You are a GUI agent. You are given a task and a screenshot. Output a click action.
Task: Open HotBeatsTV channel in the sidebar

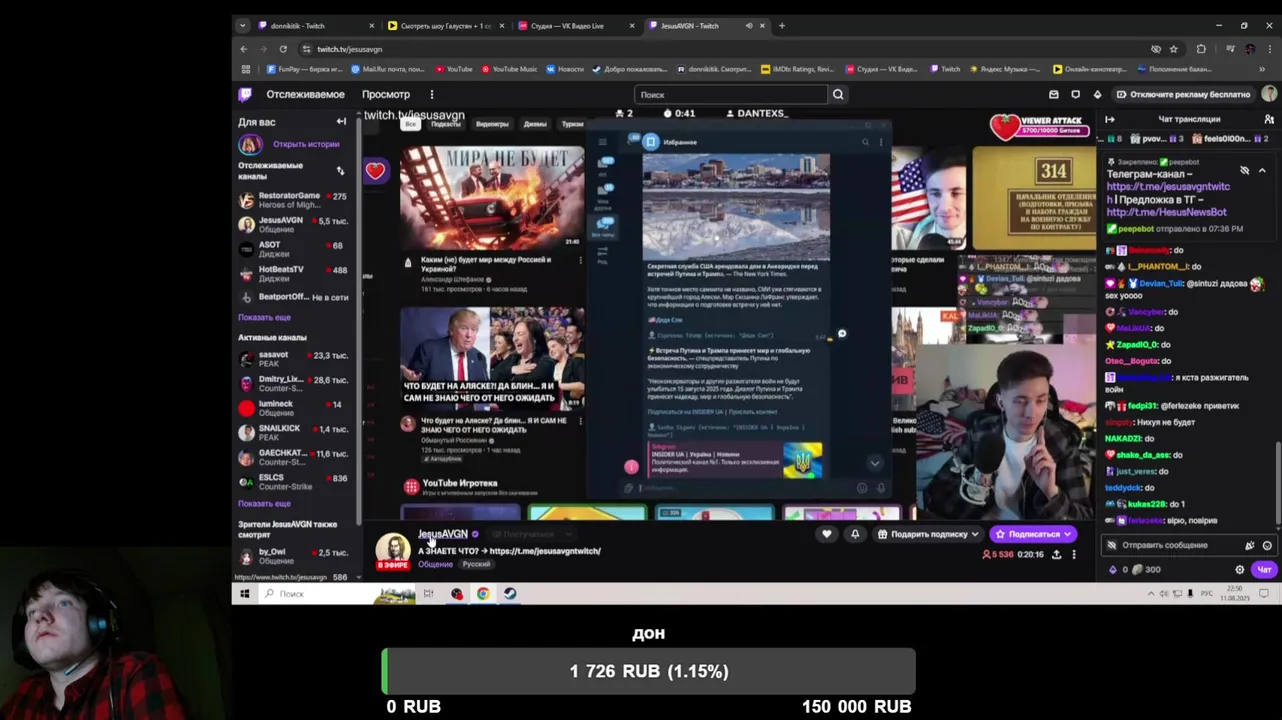tap(293, 273)
